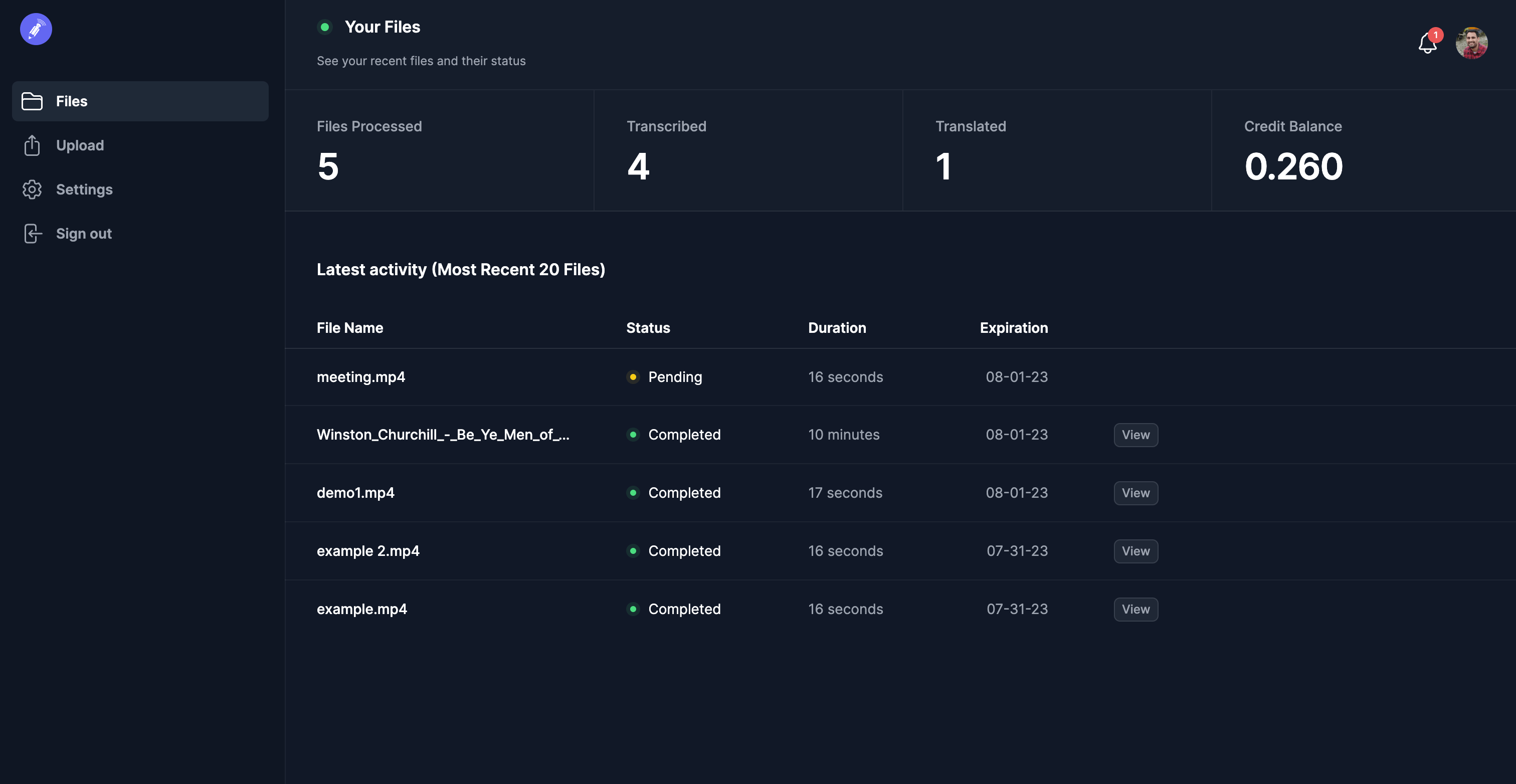Select the Sign out menu label
The image size is (1516, 784).
coord(84,234)
